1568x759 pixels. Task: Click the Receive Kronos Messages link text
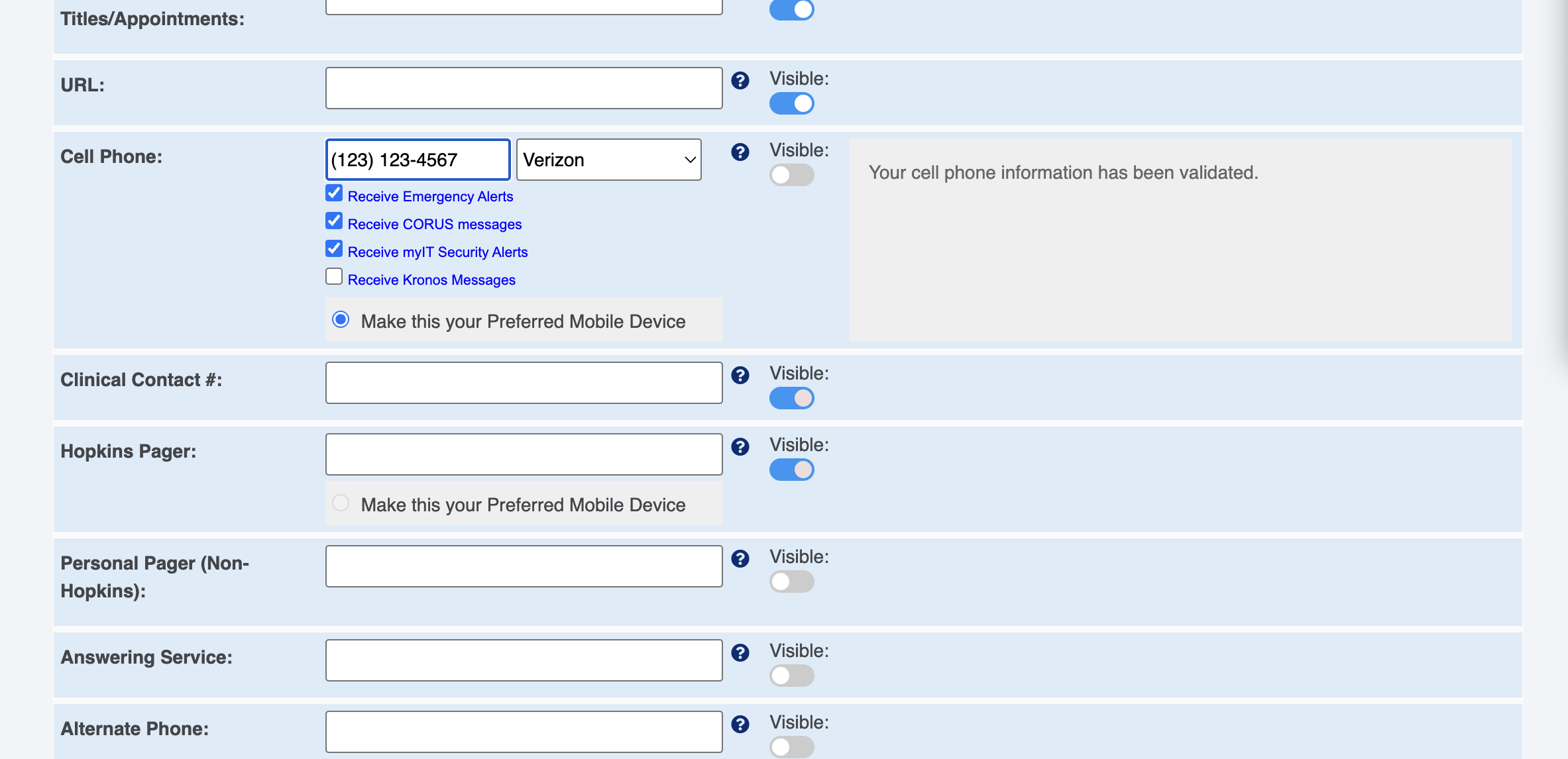431,280
